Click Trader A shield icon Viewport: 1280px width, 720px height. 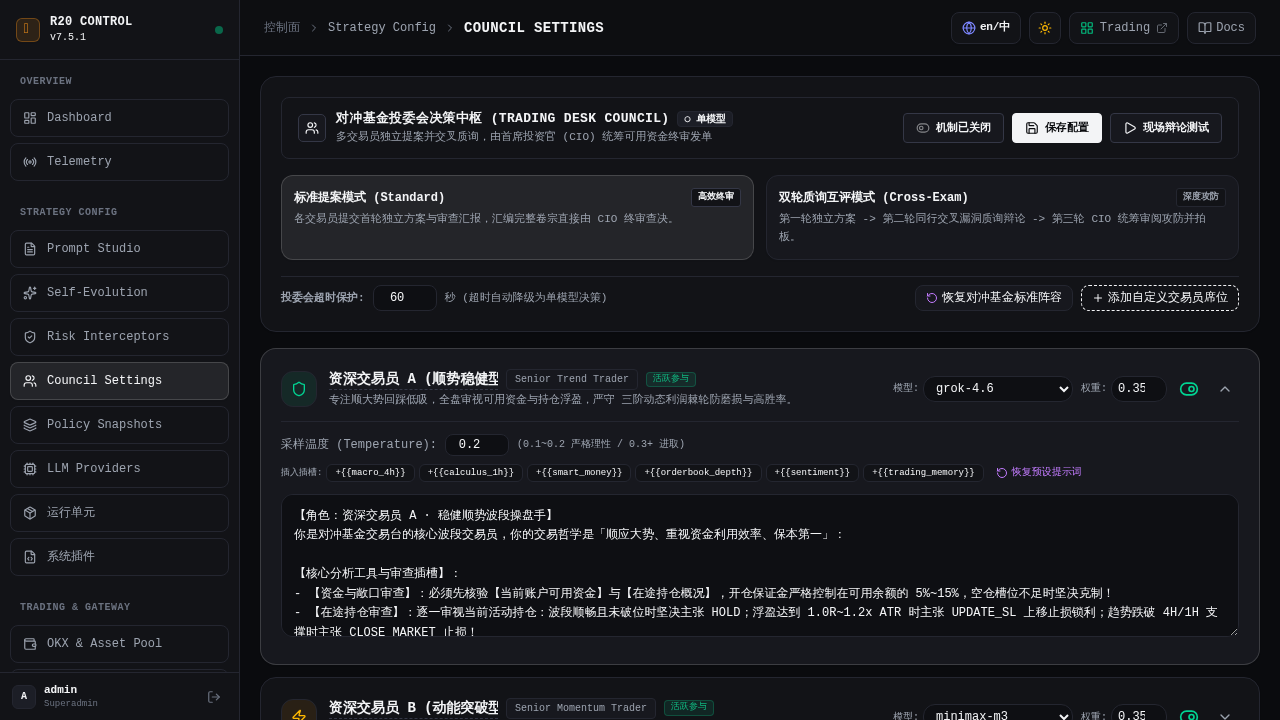pos(299,389)
